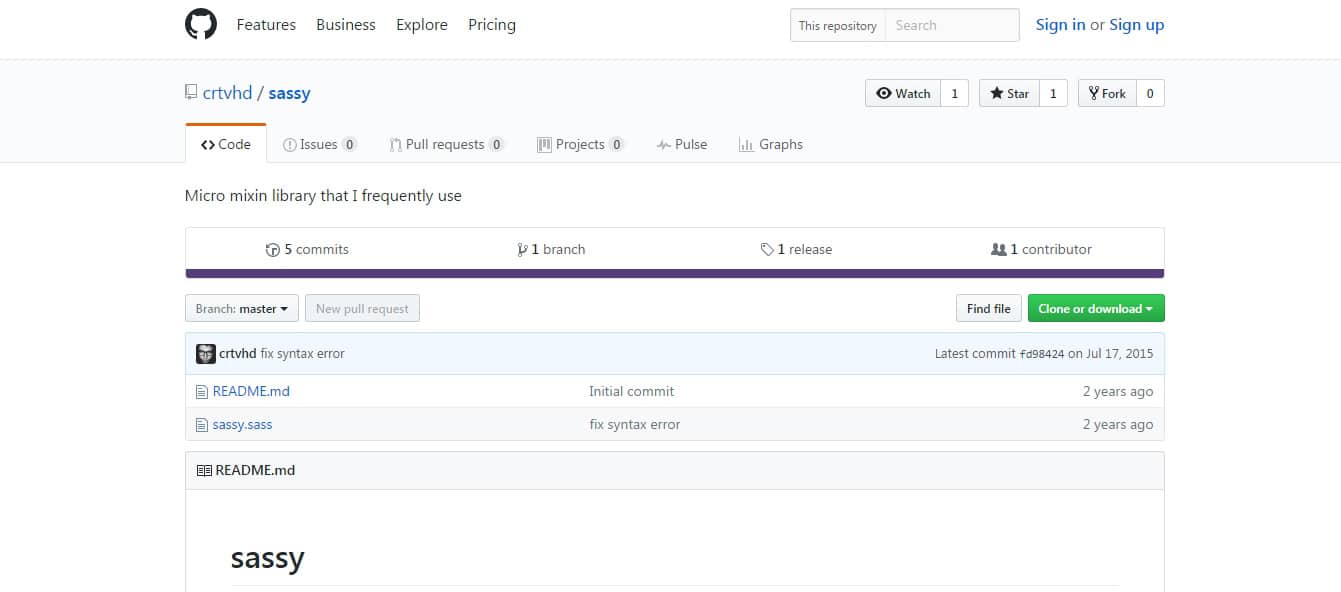Open the Pulse tab

682,144
